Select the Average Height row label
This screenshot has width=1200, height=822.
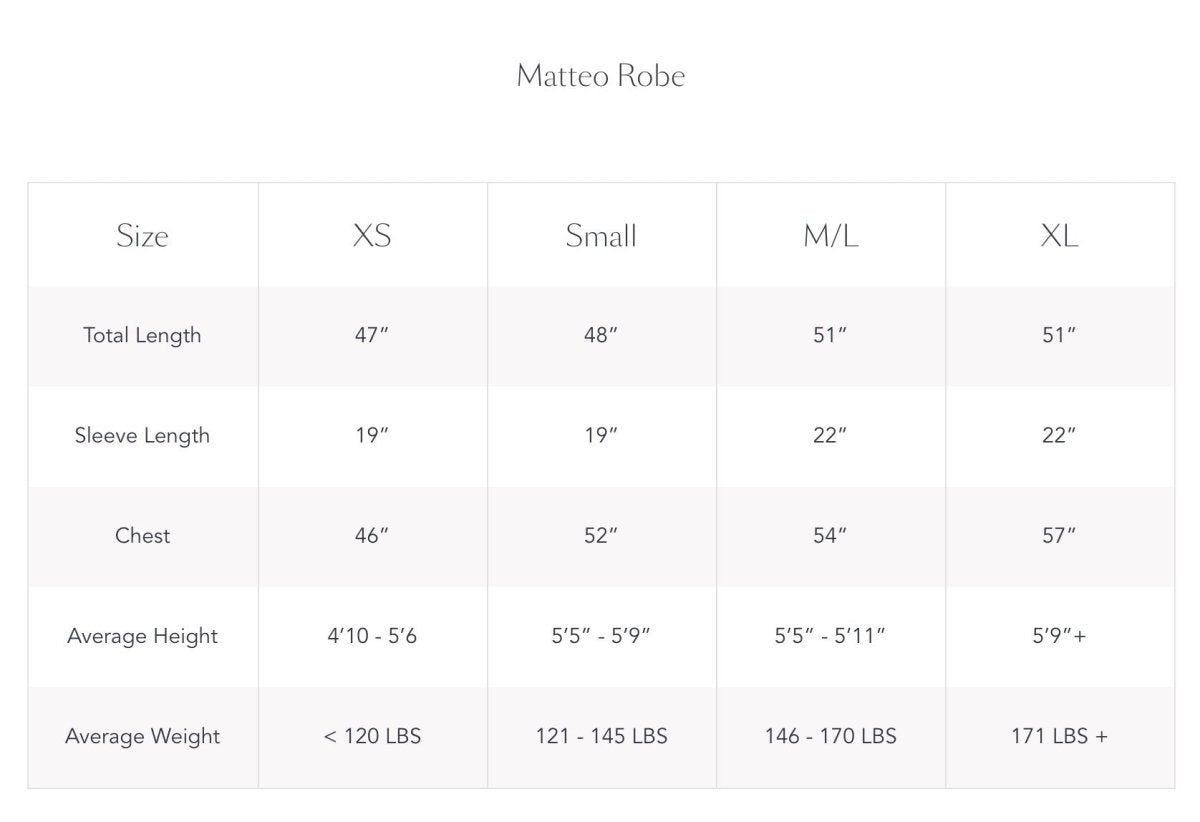142,636
